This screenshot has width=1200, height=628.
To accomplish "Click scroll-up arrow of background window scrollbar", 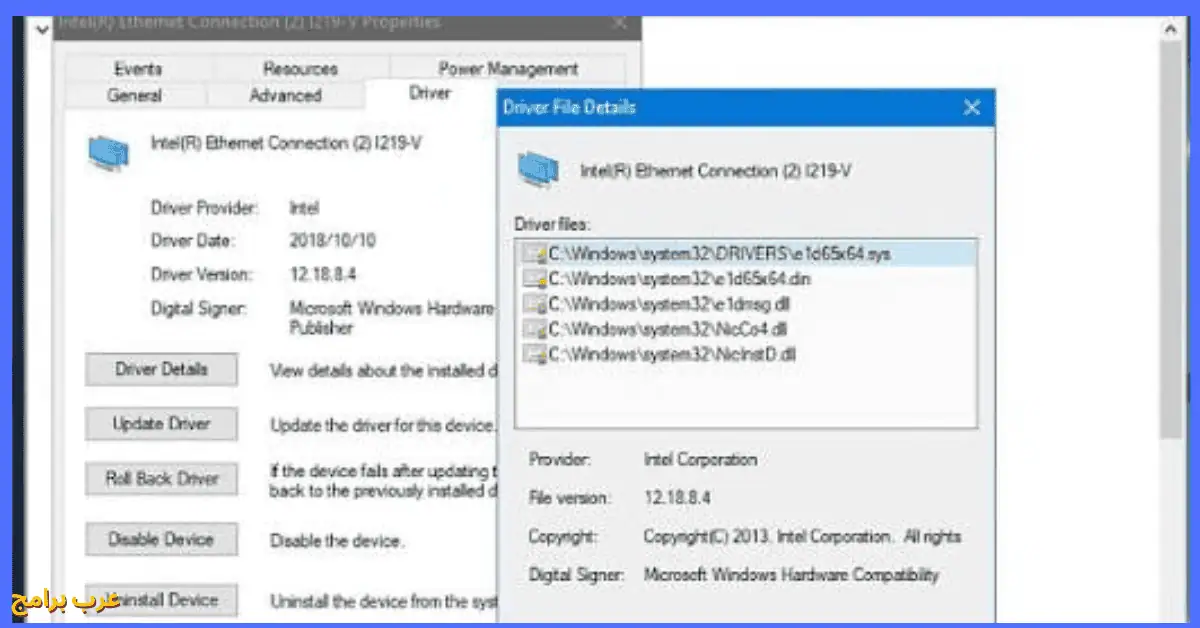I will pos(1172,30).
